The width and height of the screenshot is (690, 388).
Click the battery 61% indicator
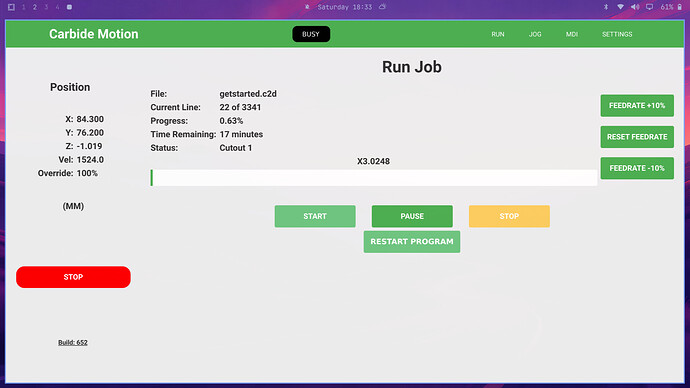[x=671, y=7]
